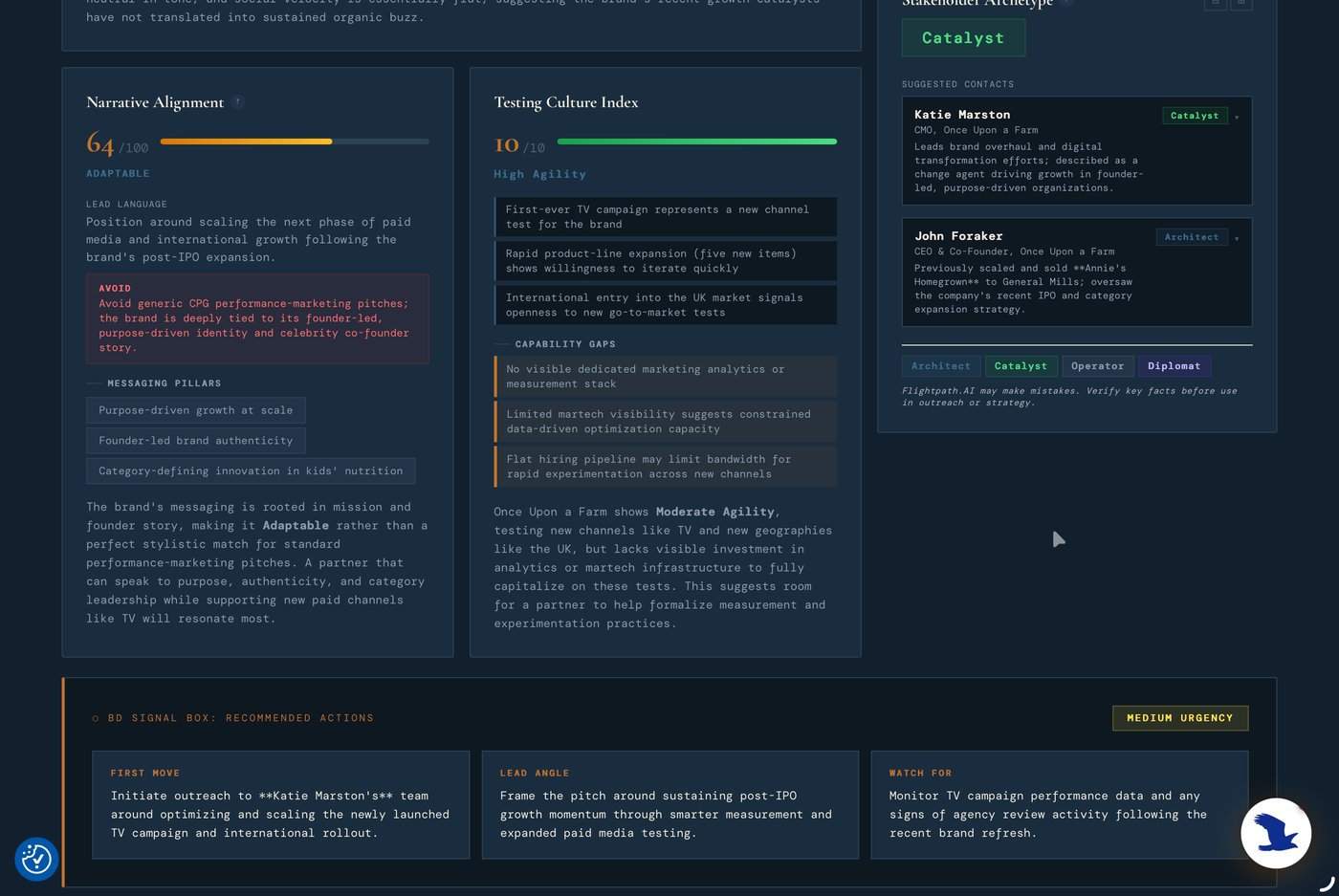This screenshot has width=1339, height=896.
Task: Click the red AVOID warning box
Action: (257, 318)
